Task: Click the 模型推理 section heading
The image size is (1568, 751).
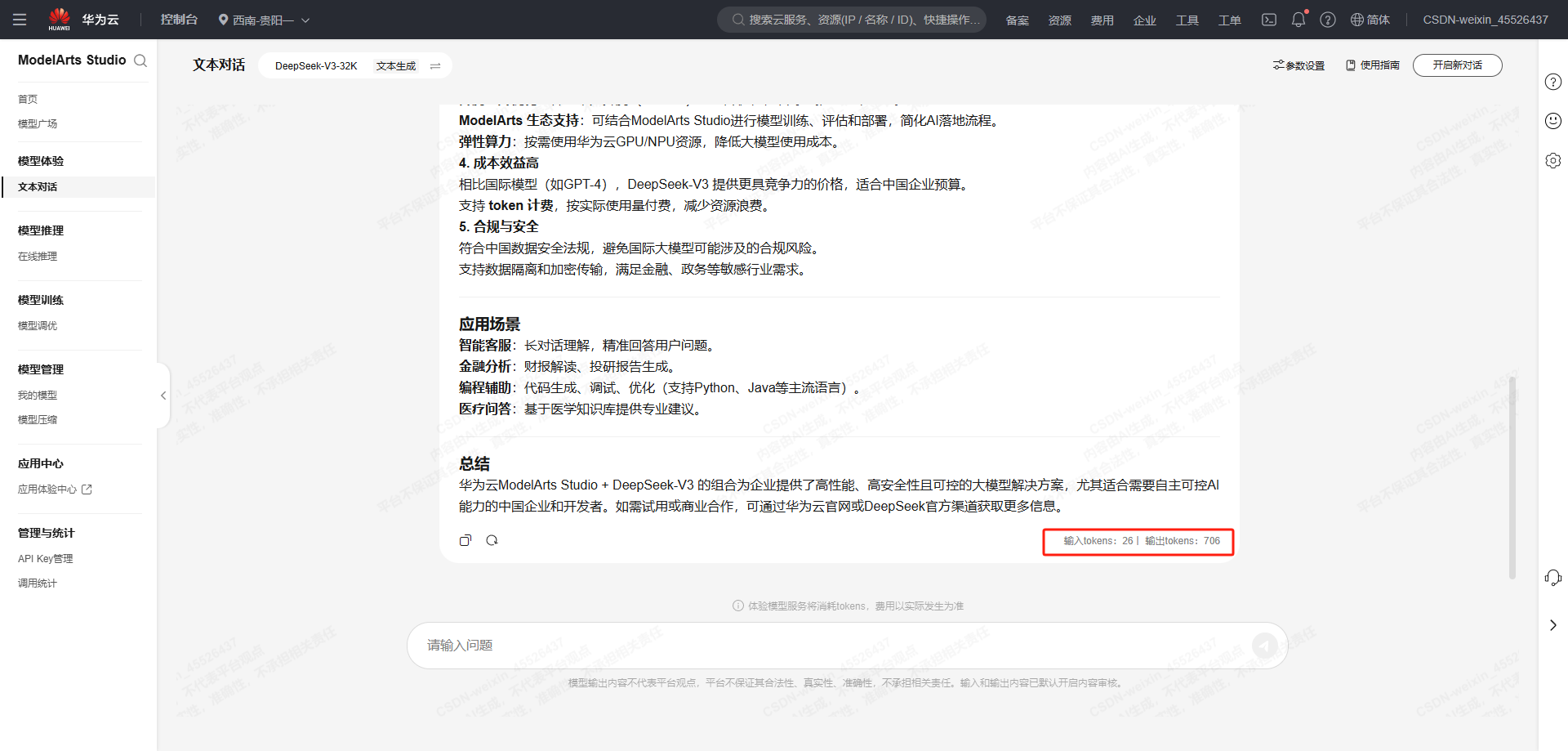Action: pos(41,231)
